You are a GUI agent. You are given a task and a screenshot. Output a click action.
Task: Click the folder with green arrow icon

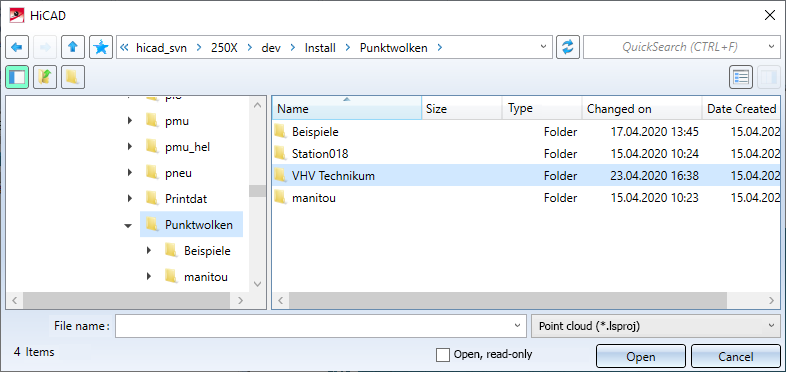coord(45,77)
